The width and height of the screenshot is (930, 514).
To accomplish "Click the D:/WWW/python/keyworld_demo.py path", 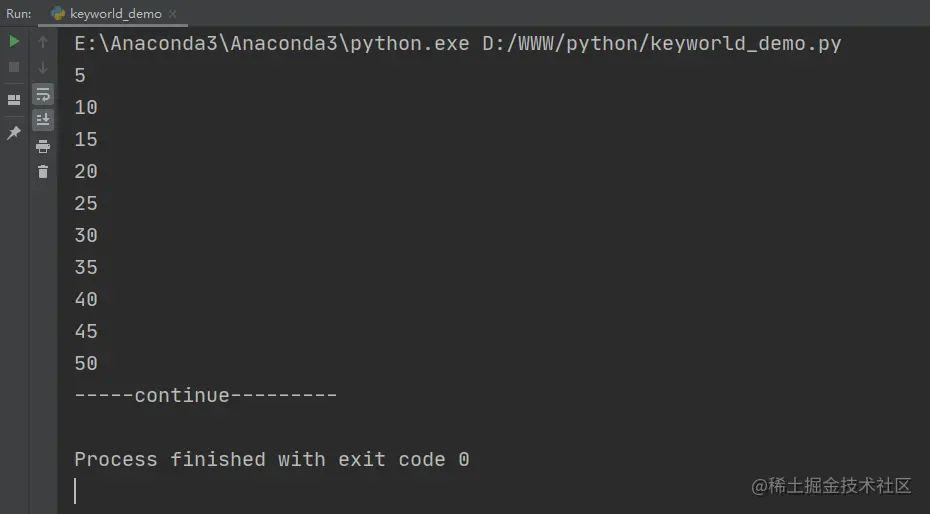I will coord(662,44).
